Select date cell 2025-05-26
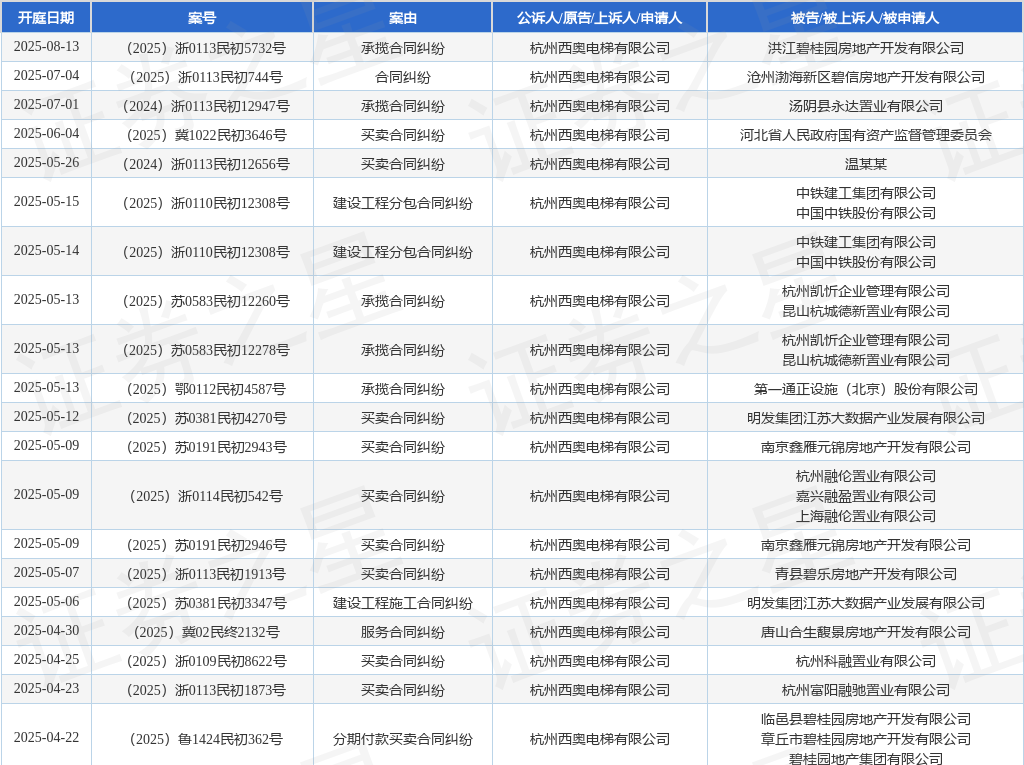 [x=46, y=163]
